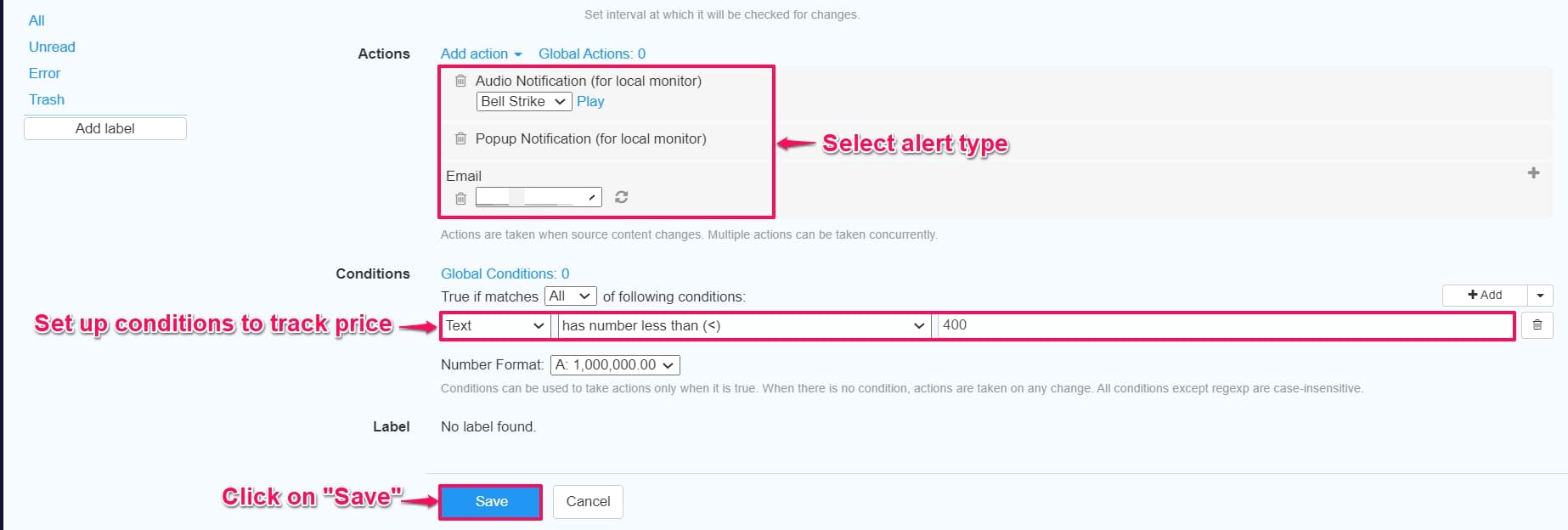Open the Trash folder in the sidebar
The image size is (1568, 530).
(46, 99)
